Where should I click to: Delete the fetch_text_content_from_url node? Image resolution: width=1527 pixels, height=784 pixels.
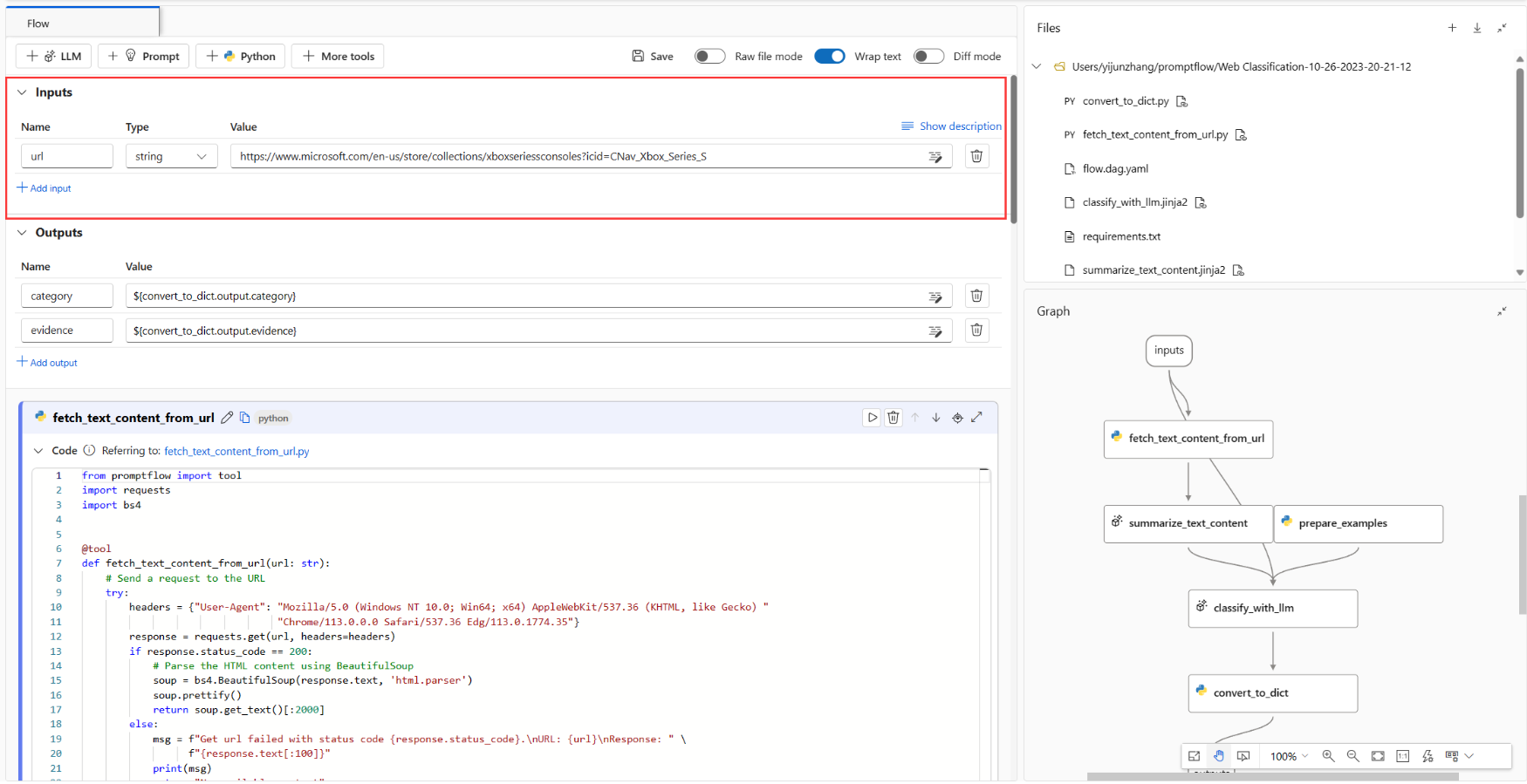coord(893,418)
